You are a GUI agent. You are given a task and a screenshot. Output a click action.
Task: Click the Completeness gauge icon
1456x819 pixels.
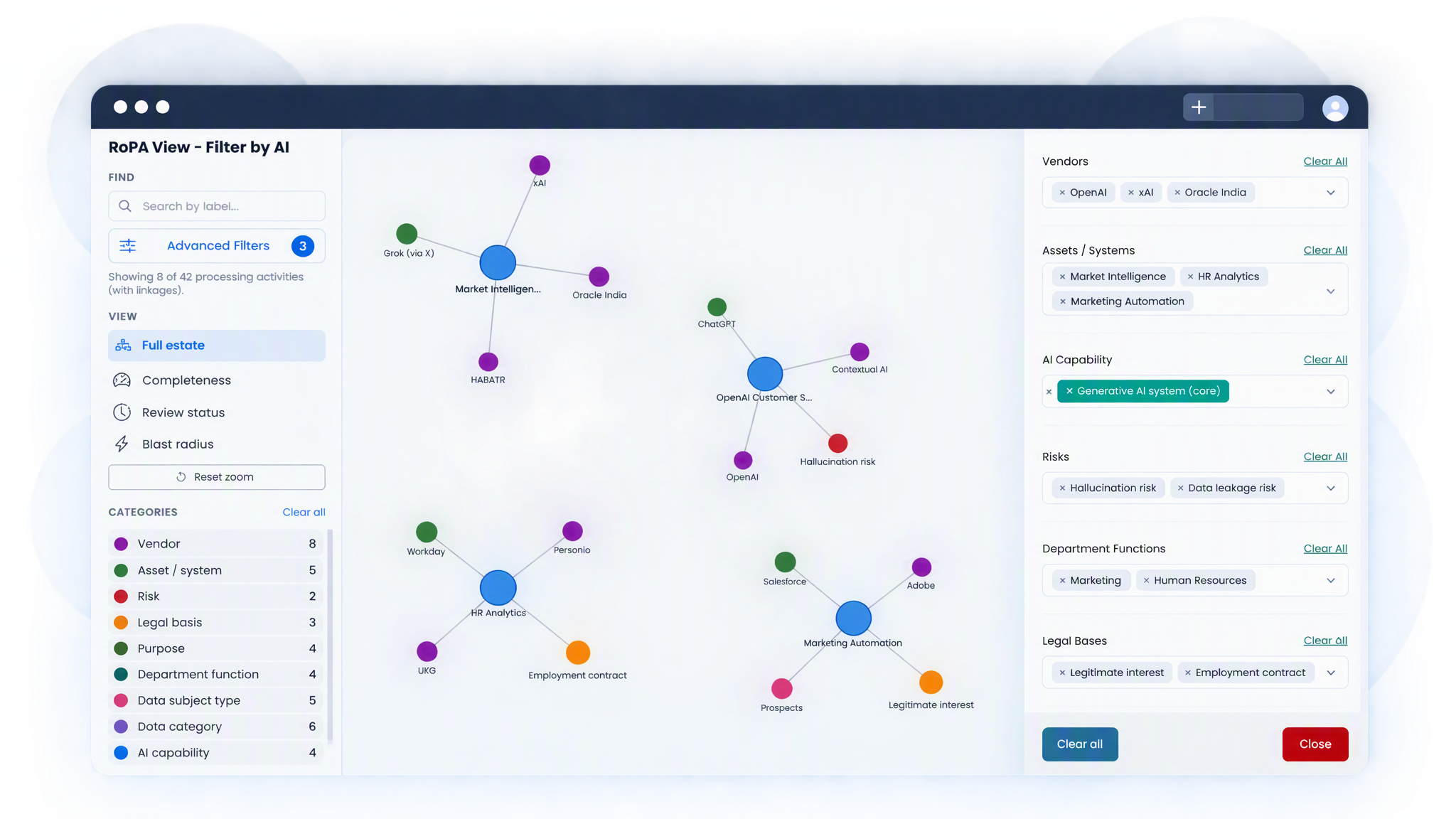click(122, 380)
